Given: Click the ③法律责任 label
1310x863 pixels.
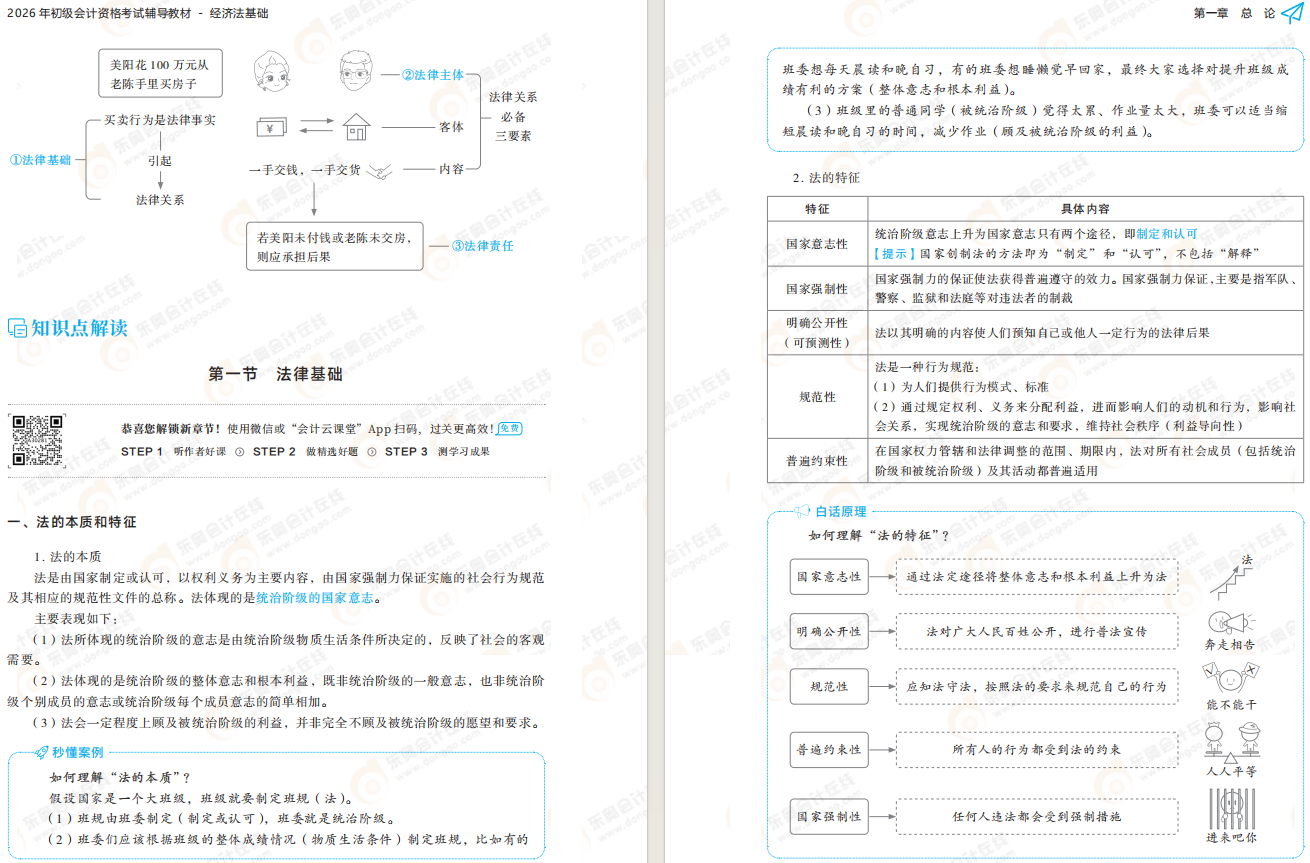Looking at the screenshot, I should [483, 246].
